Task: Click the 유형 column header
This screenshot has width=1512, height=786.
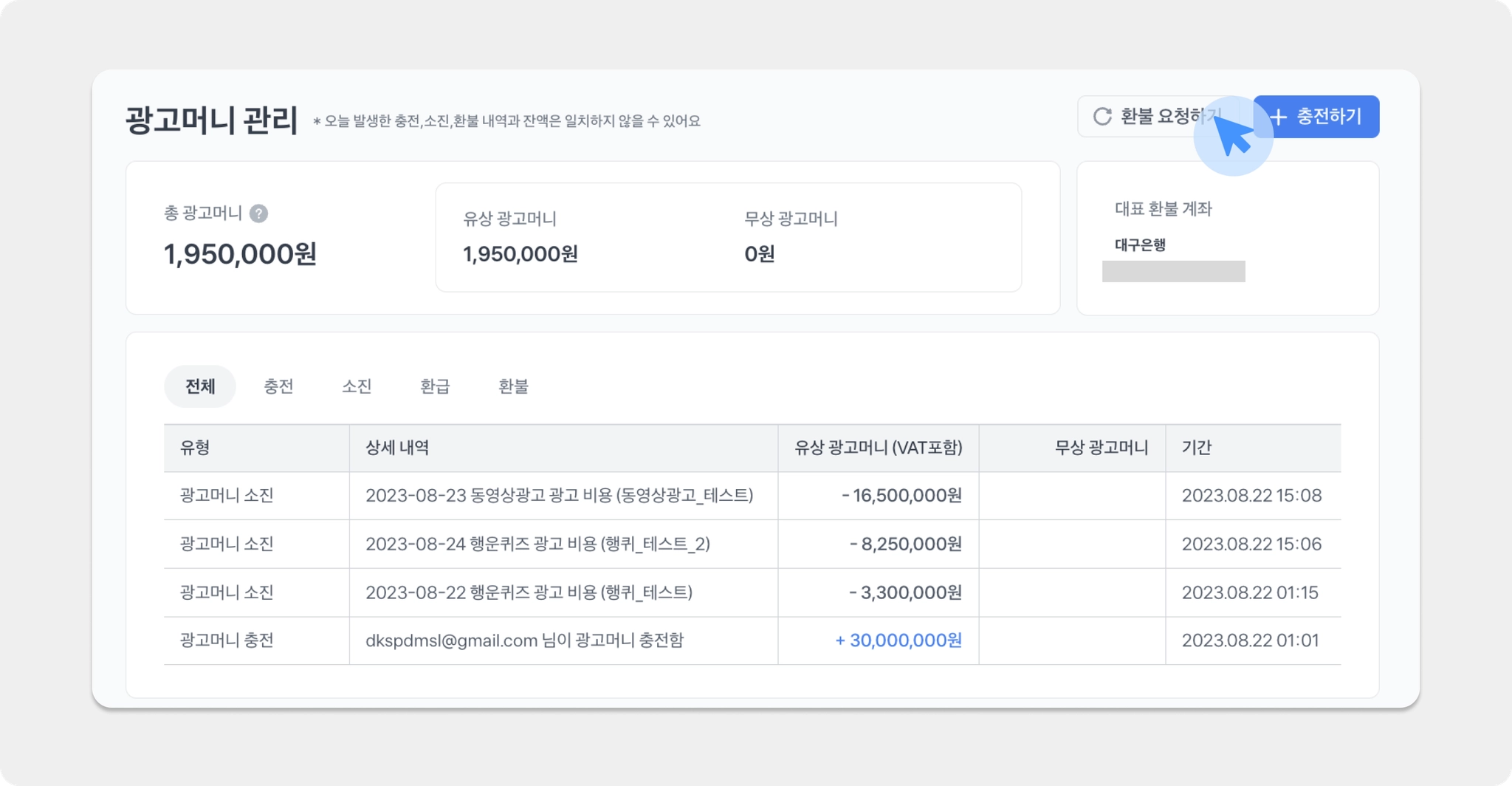Action: tap(195, 448)
